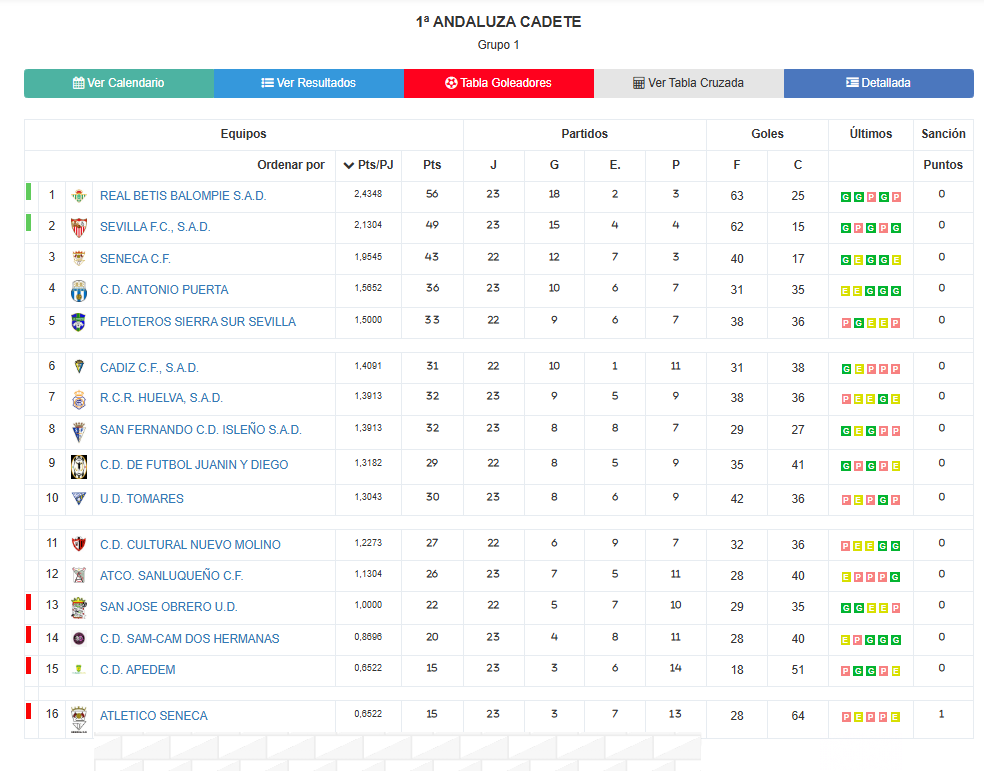Click Real Betis points value 56
The image size is (984, 771).
[432, 194]
